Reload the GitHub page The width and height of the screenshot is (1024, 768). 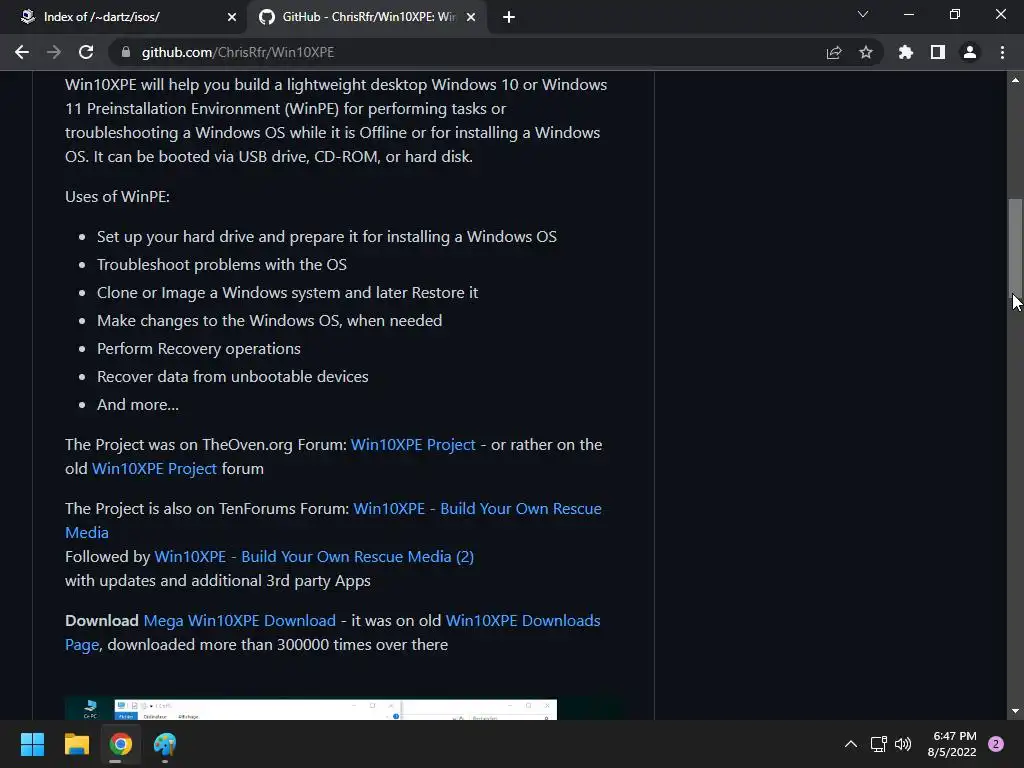click(x=86, y=52)
